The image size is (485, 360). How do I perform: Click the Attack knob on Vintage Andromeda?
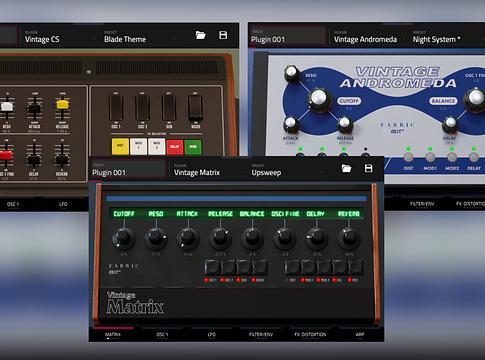tap(291, 124)
